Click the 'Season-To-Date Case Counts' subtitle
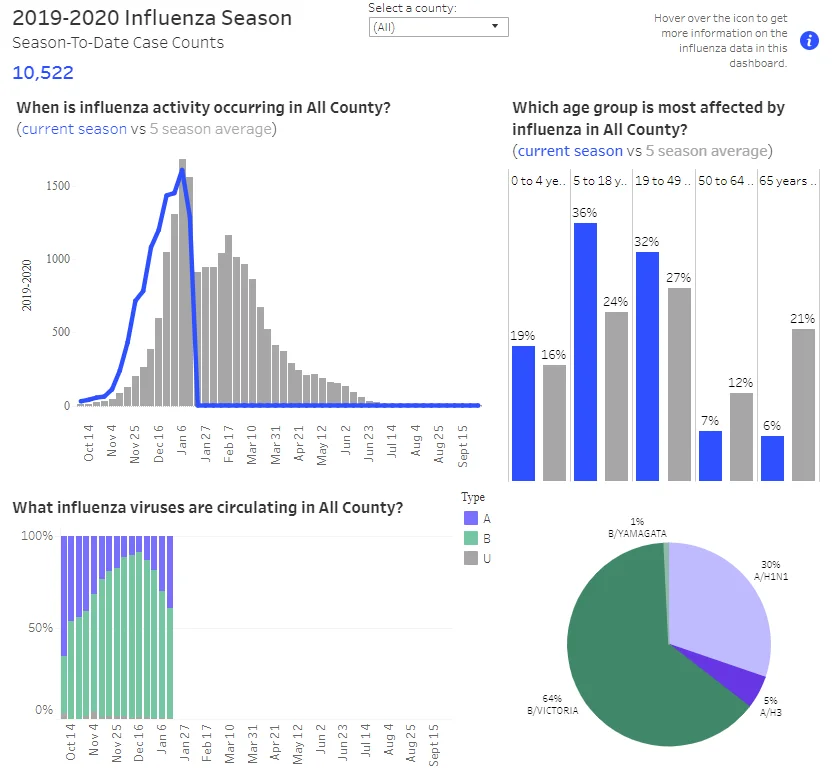This screenshot has height=780, width=840. click(118, 42)
